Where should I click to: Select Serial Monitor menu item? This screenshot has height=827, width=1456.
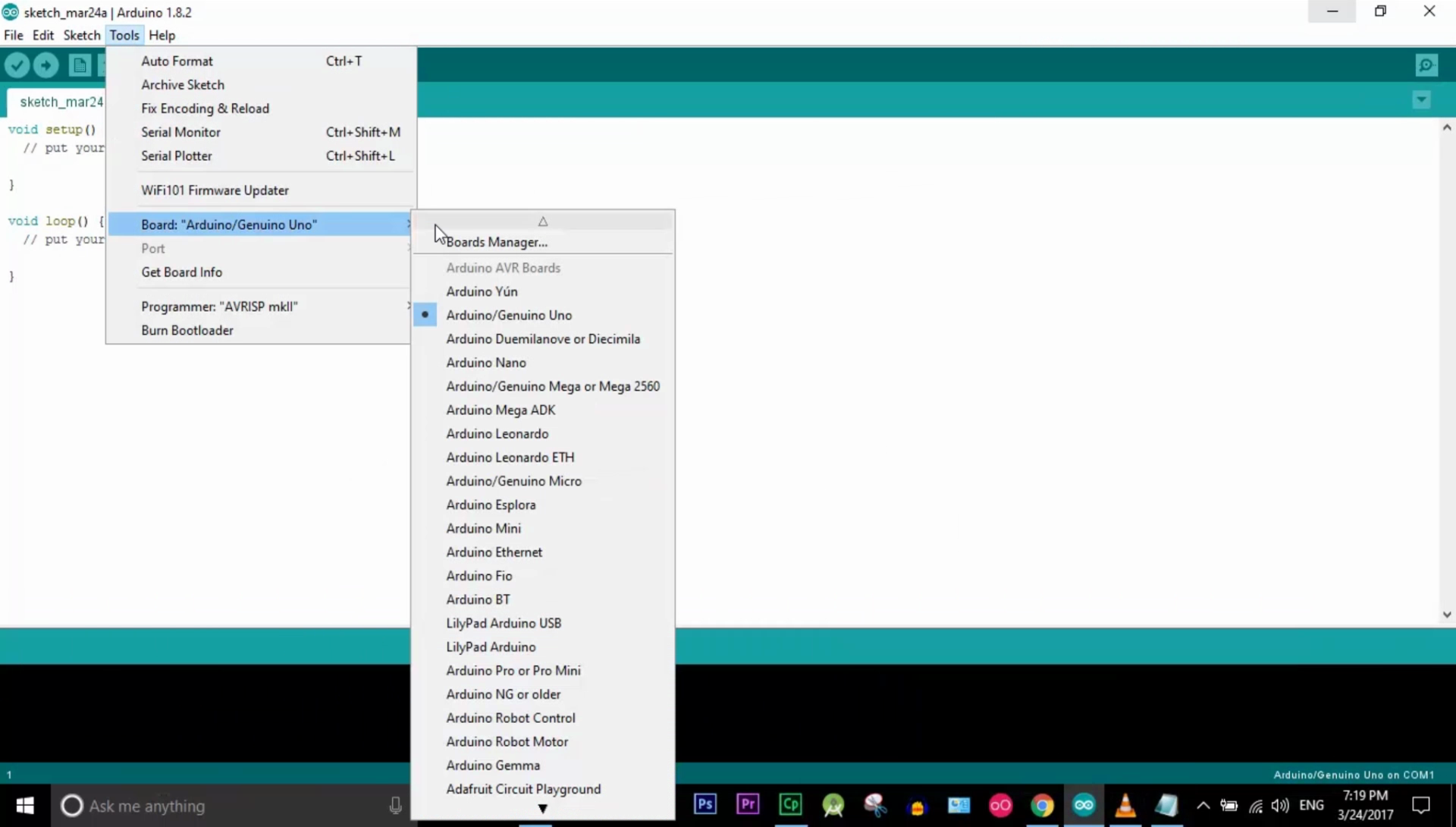[180, 131]
